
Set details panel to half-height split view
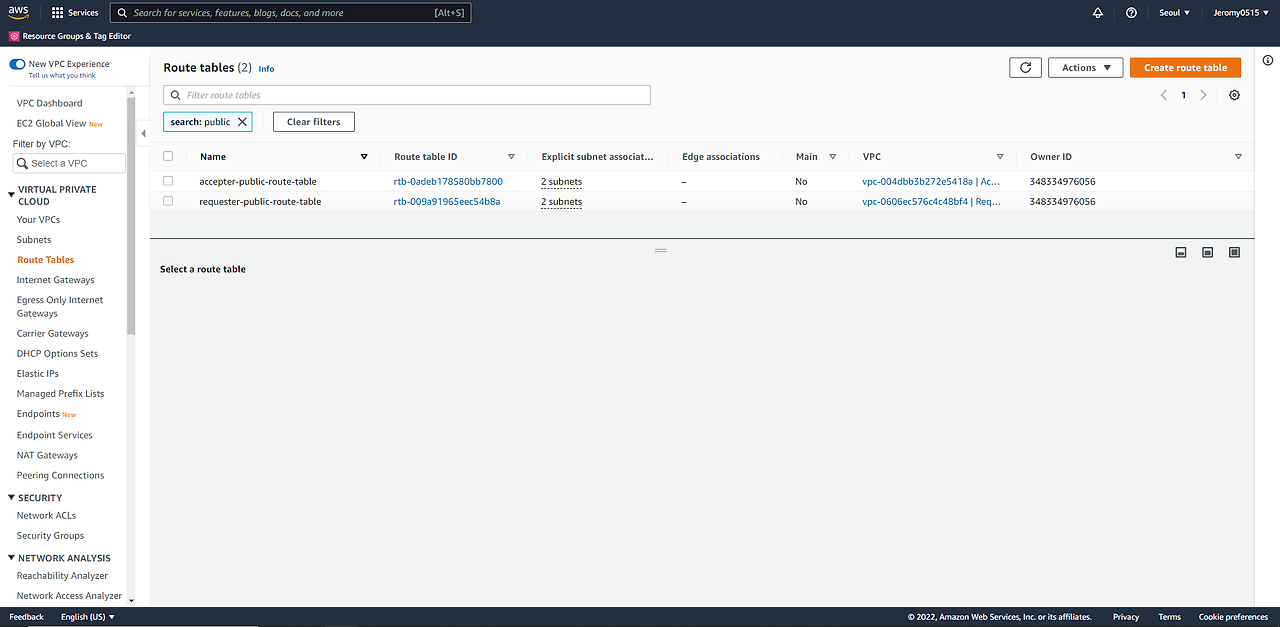coord(1207,253)
